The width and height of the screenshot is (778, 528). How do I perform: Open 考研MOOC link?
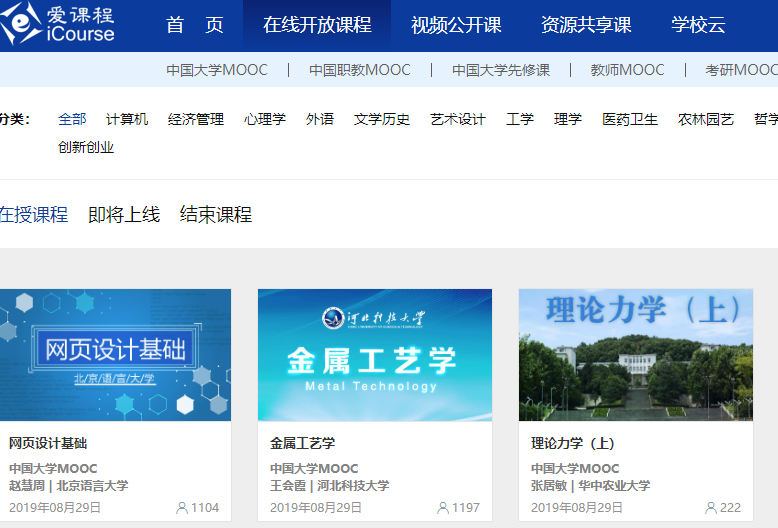742,70
